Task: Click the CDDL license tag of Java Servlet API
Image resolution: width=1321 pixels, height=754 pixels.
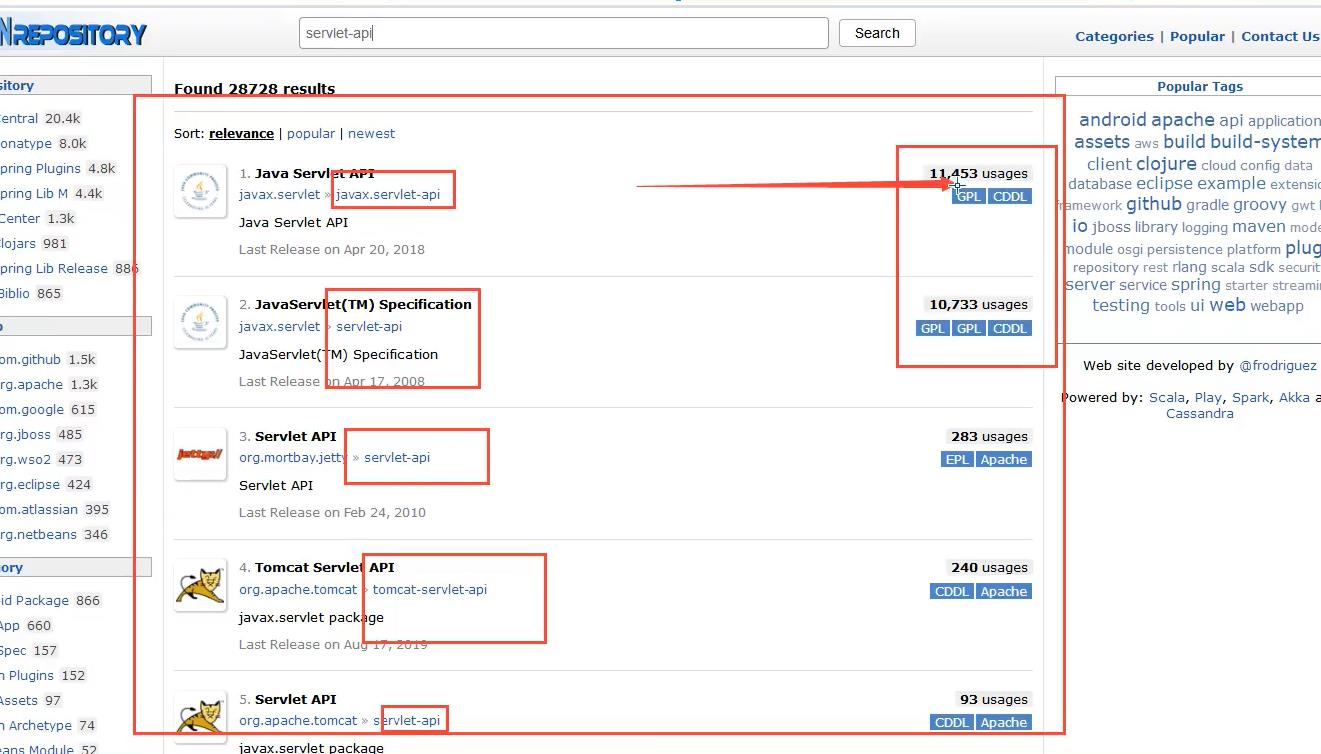Action: point(1009,196)
